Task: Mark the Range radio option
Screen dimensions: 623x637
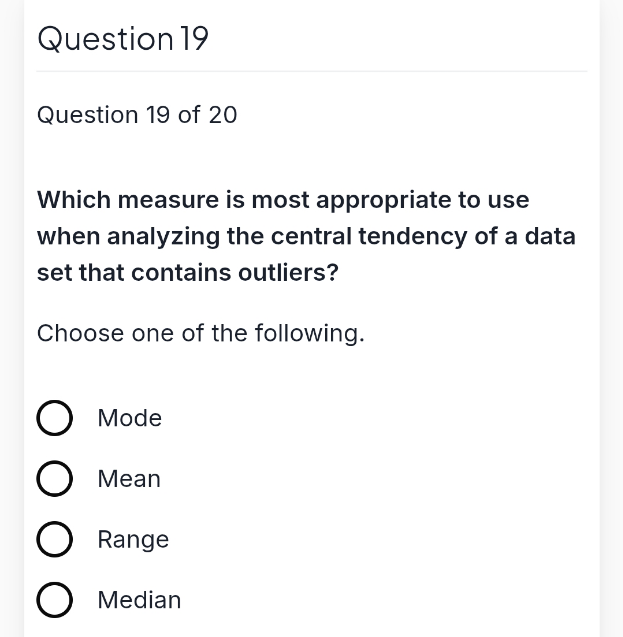Action: pyautogui.click(x=54, y=539)
